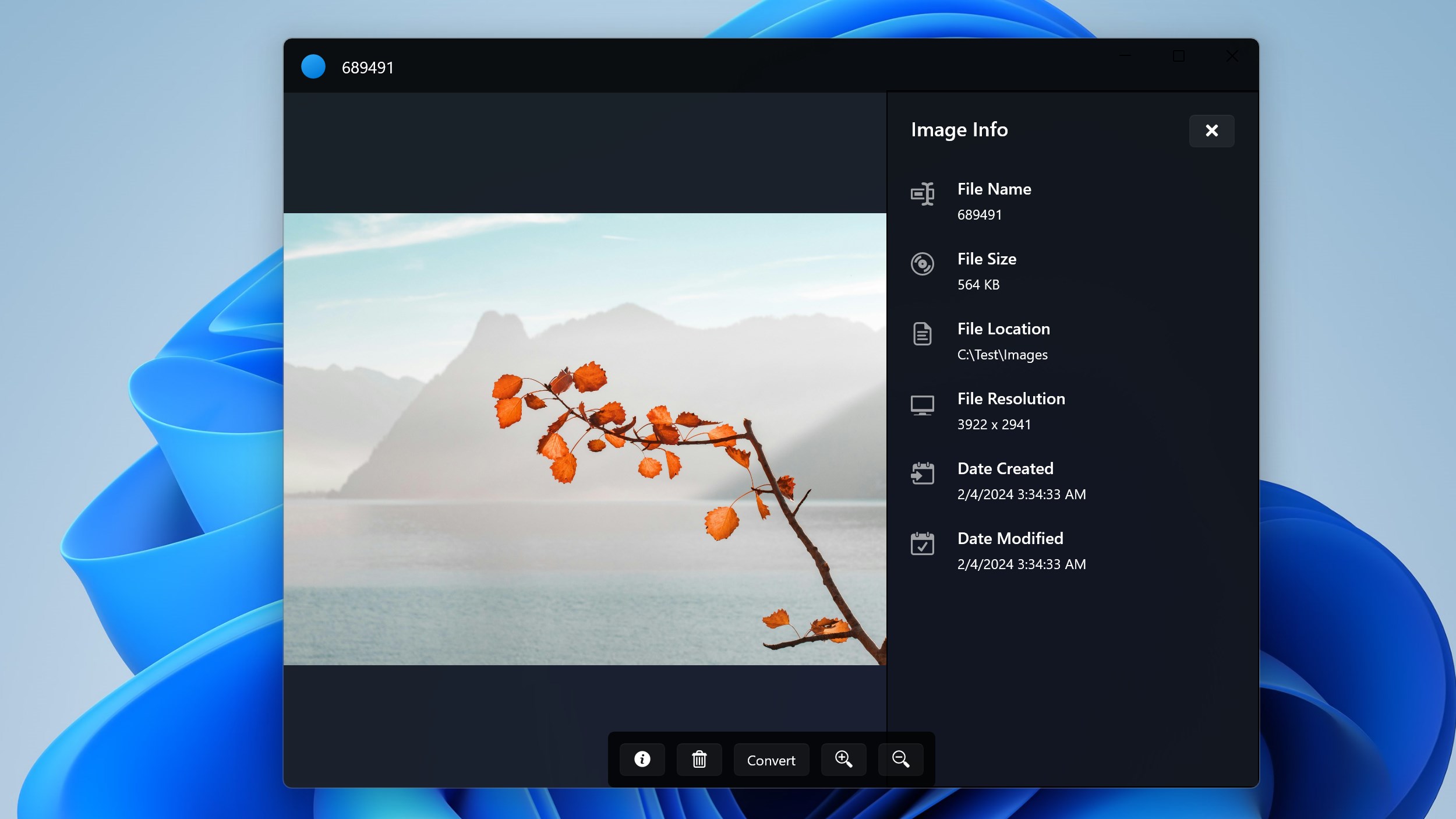This screenshot has width=1456, height=819.
Task: Click the File Name rename icon
Action: [x=923, y=194]
